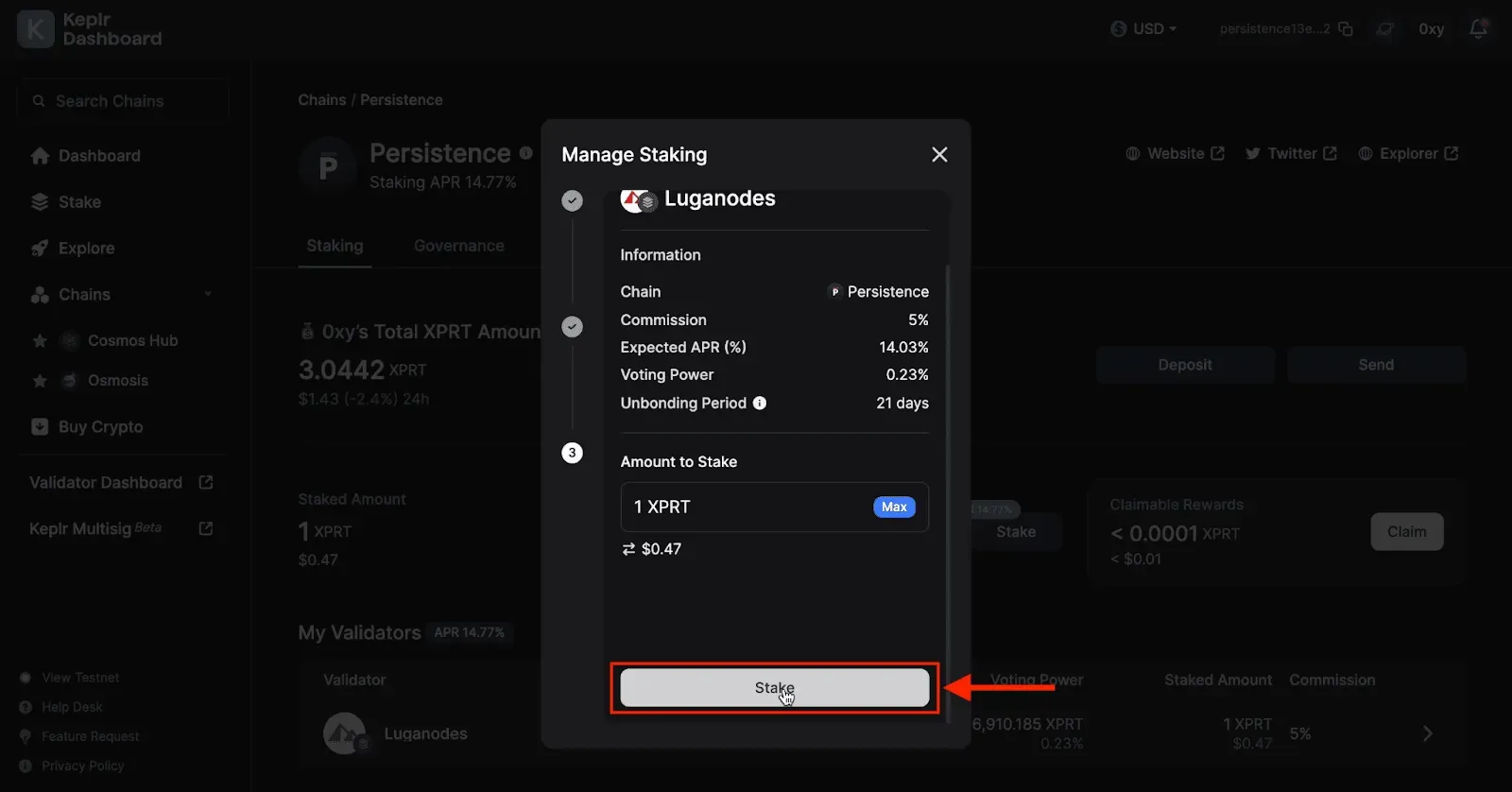
Task: Click the Persistence chain logo on page
Action: point(328,166)
